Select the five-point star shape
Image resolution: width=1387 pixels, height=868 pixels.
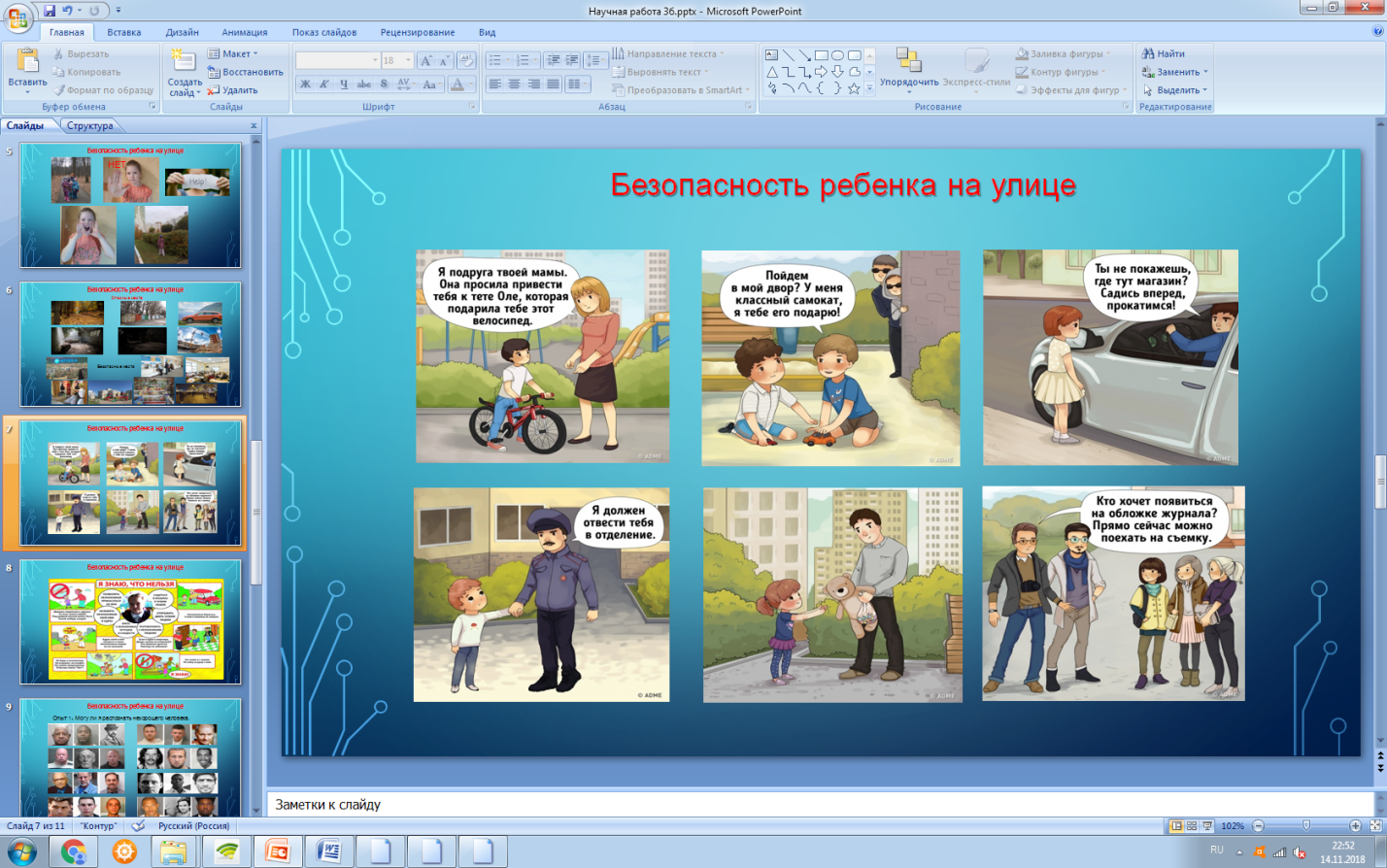click(x=854, y=88)
